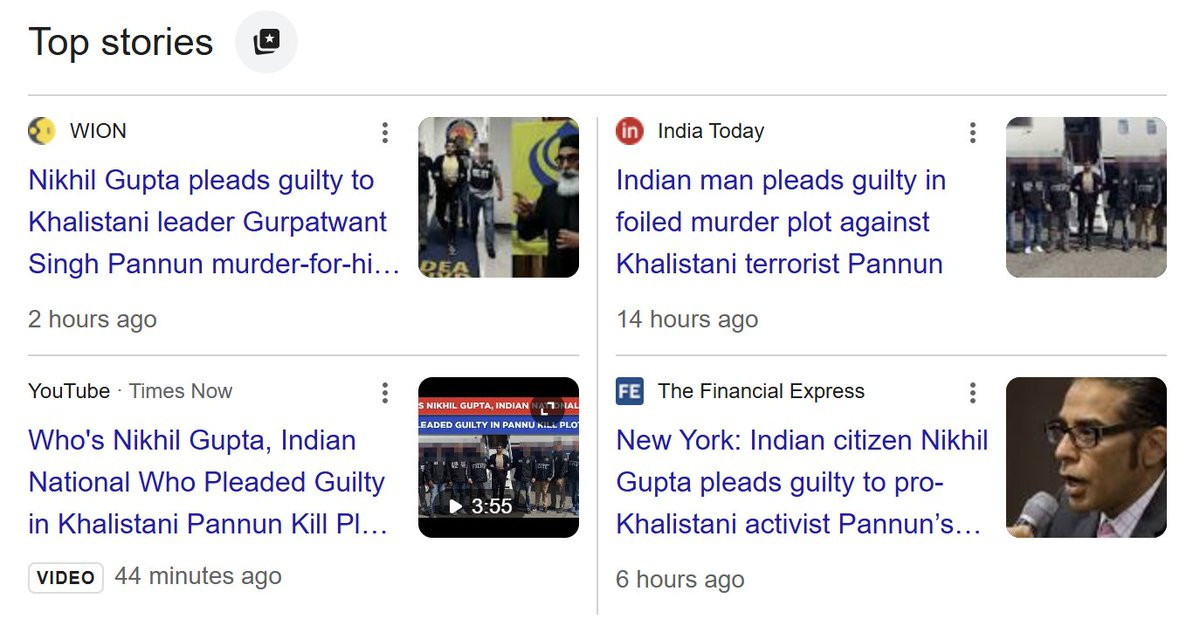Viewport: 1200px width, 619px height.
Task: Click the WION source logo icon
Action: (x=41, y=131)
